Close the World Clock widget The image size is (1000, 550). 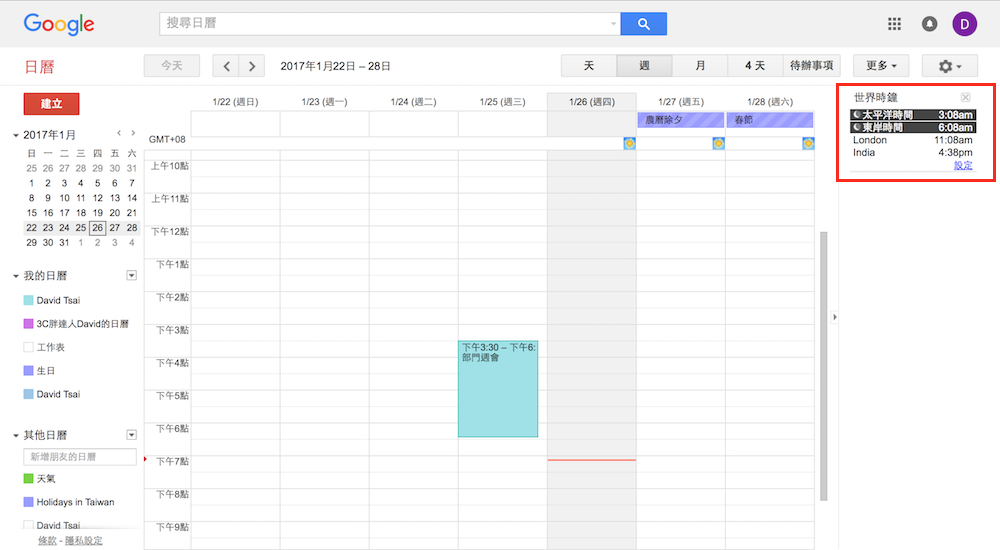[x=965, y=97]
